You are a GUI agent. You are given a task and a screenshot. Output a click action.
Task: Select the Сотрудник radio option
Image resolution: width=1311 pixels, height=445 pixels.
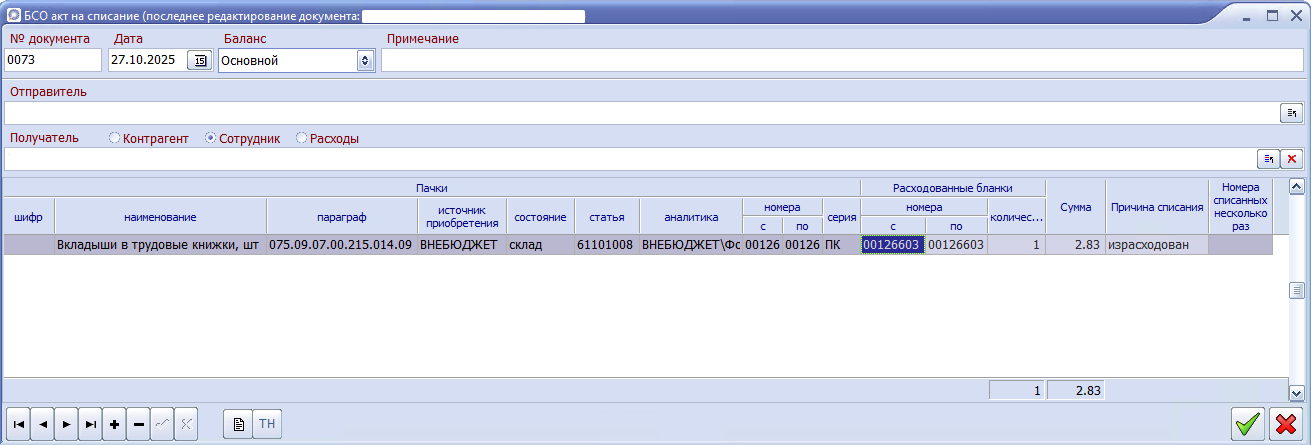[211, 139]
